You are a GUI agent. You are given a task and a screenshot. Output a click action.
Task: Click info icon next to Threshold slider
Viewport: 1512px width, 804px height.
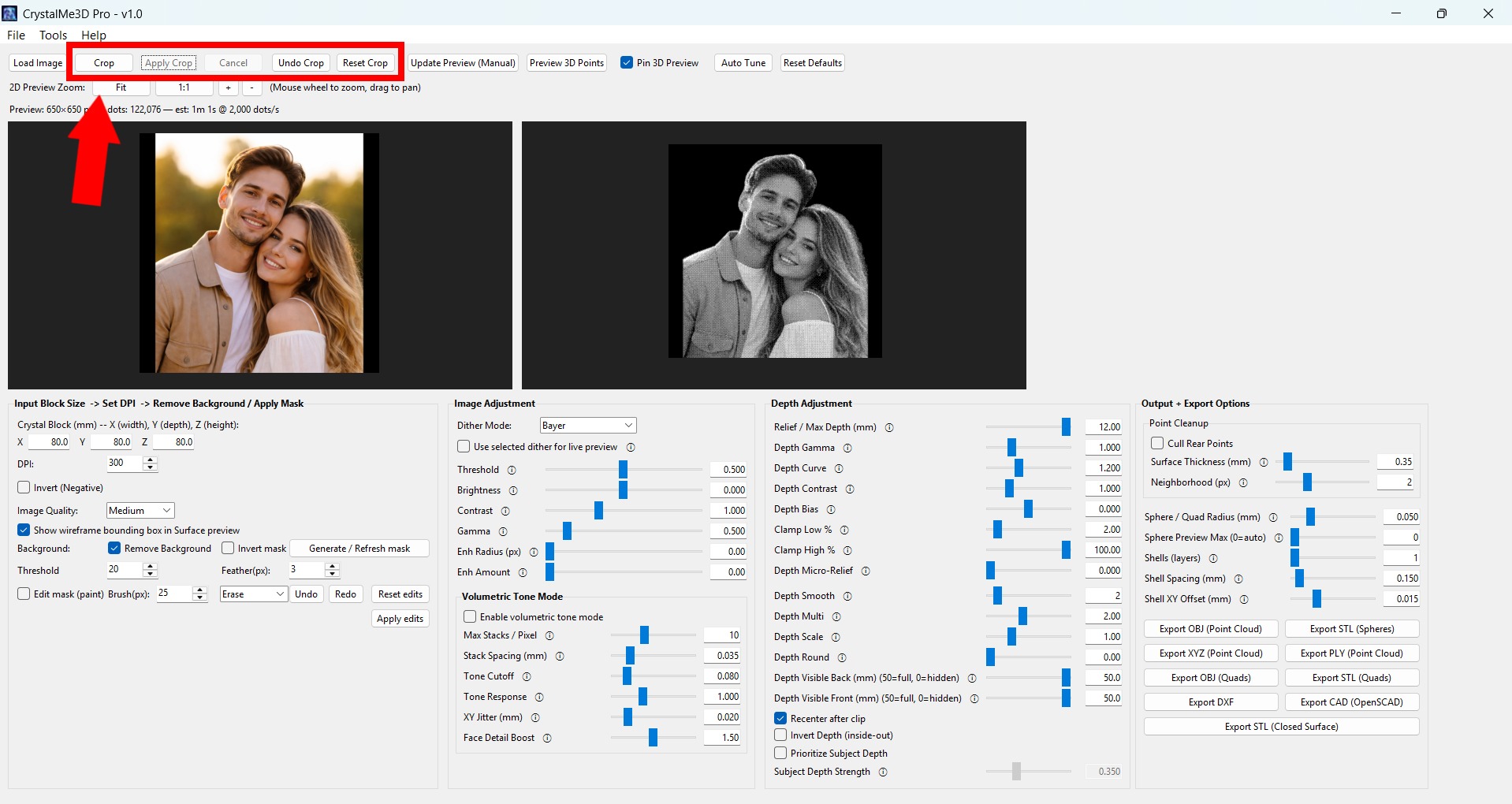coord(512,470)
